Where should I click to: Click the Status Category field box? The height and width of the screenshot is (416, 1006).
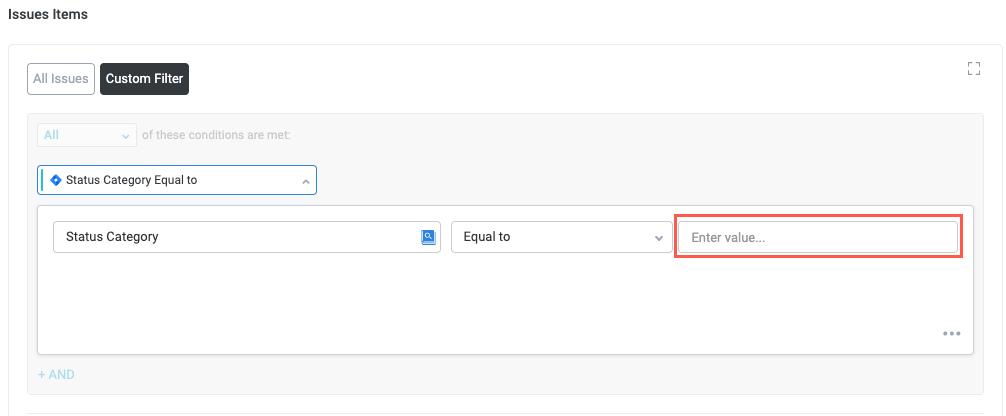235,237
